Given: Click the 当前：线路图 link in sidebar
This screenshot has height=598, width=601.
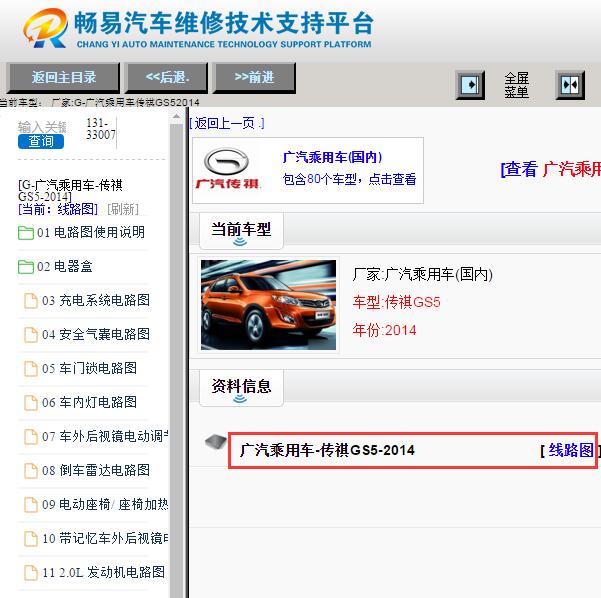Looking at the screenshot, I should [x=58, y=209].
